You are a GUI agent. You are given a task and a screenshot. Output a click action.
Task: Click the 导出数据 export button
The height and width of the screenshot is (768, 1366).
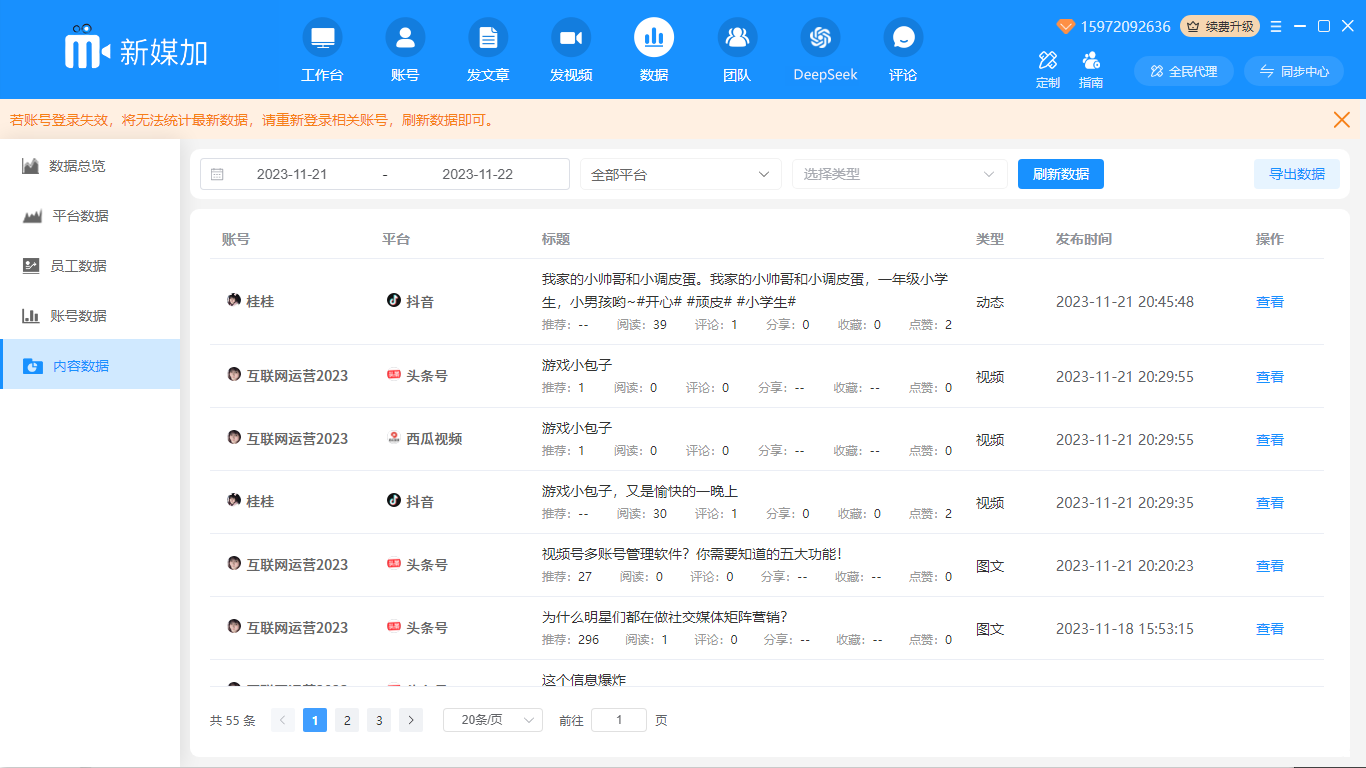click(x=1296, y=174)
